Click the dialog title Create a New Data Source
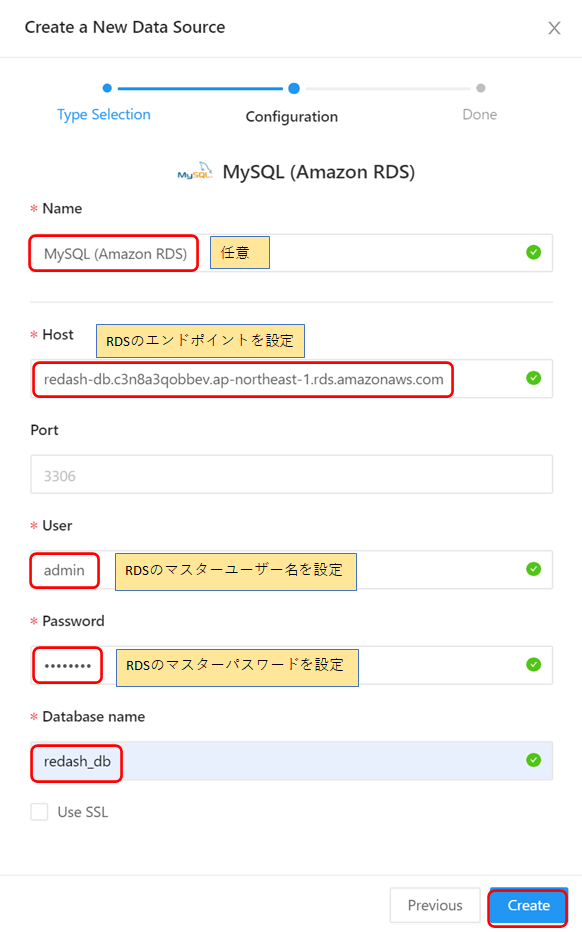This screenshot has width=582, height=932. click(x=124, y=27)
